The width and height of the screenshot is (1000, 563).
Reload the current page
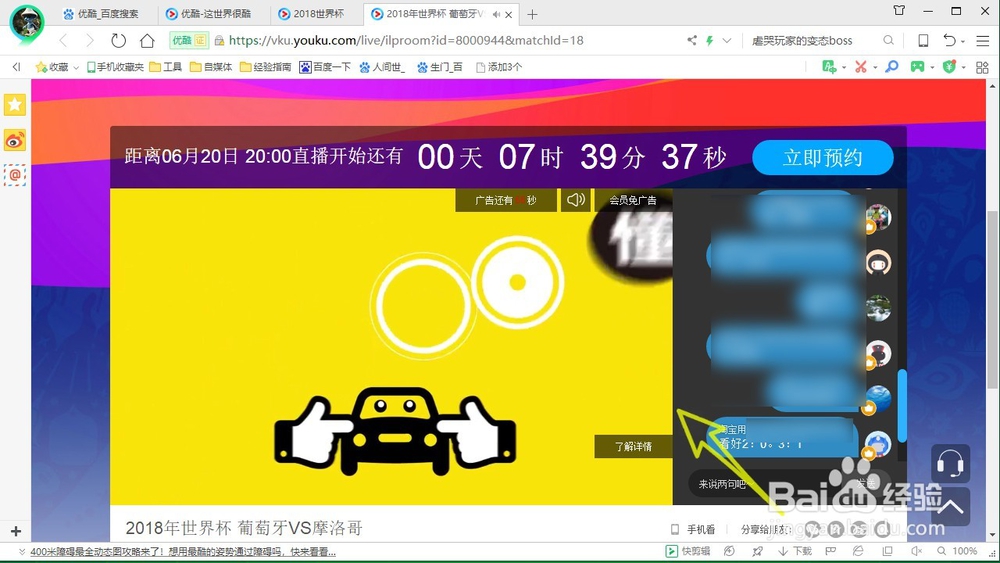pyautogui.click(x=119, y=41)
